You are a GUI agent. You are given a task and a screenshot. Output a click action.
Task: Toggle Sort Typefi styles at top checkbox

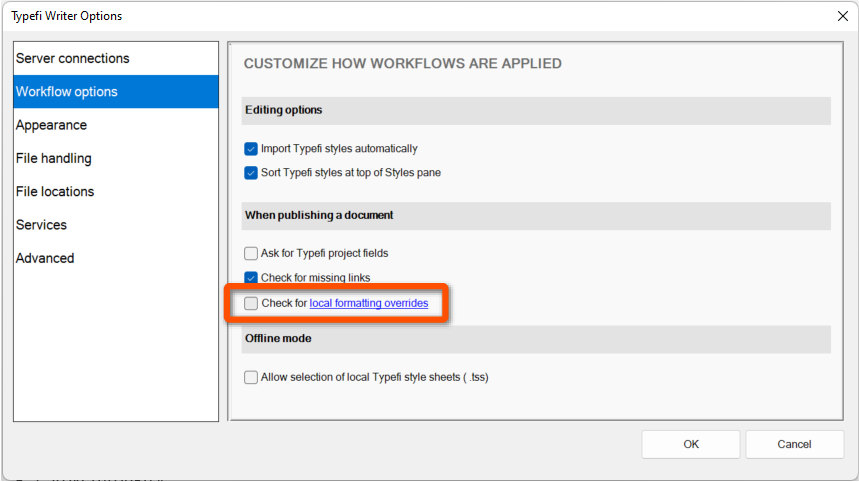click(251, 173)
